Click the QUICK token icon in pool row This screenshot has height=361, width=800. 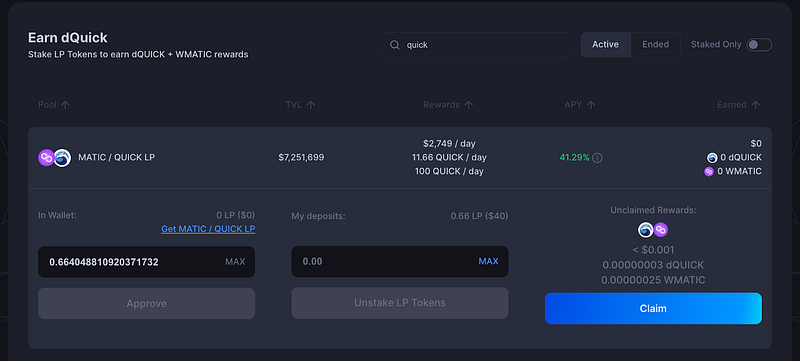[62, 158]
